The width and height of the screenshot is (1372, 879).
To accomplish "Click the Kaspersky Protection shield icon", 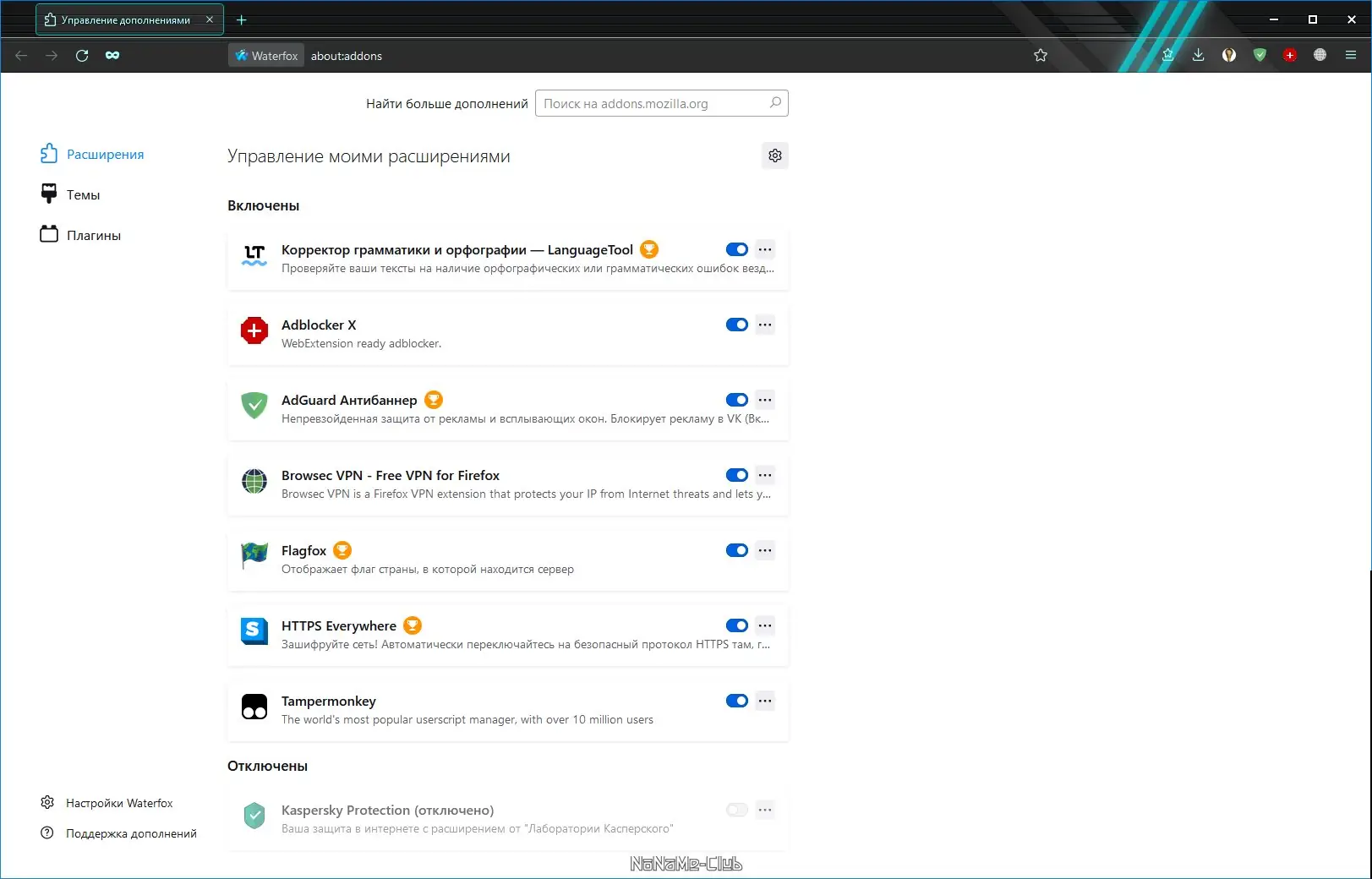I will pyautogui.click(x=254, y=816).
